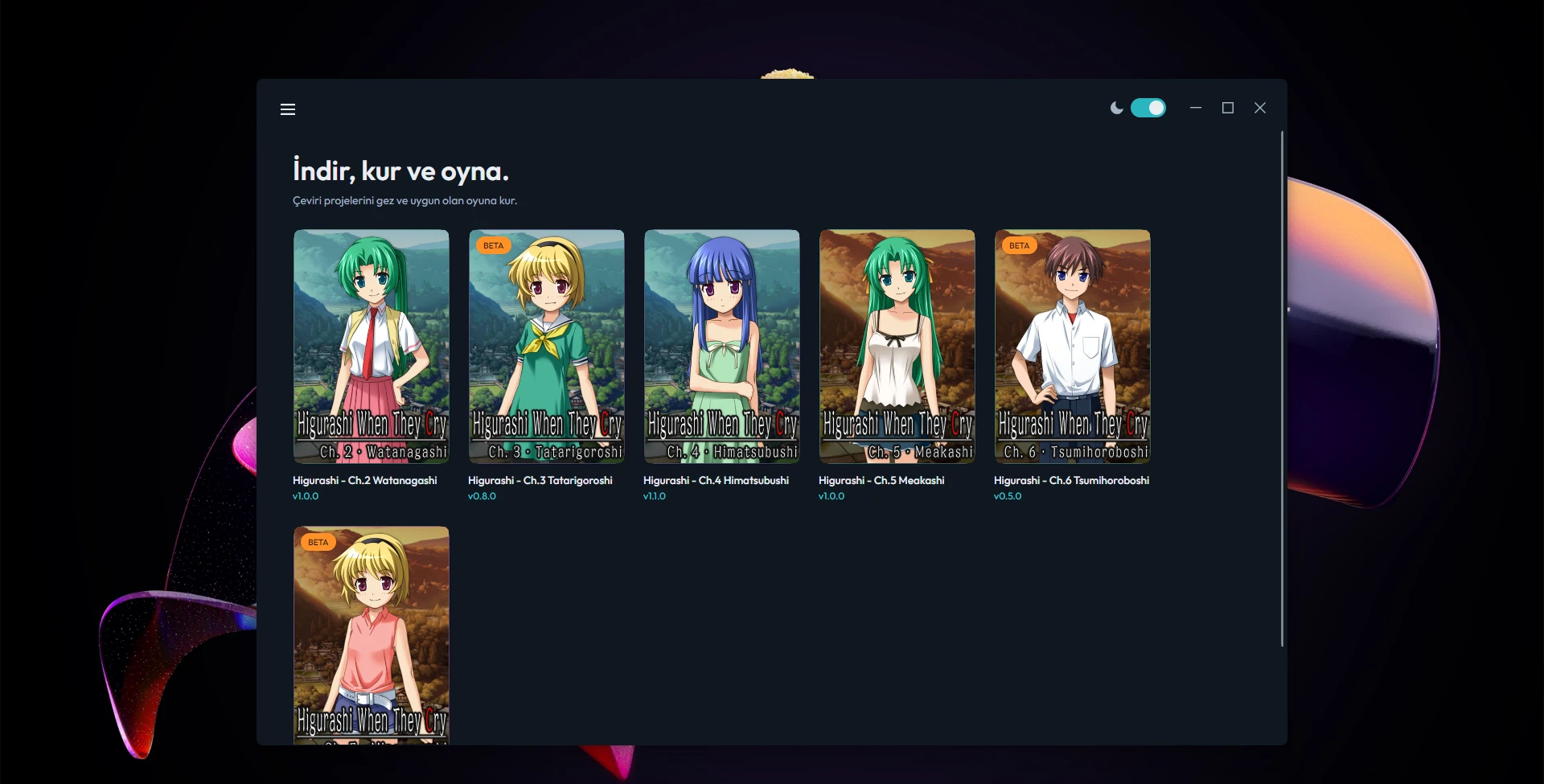Select title 'Higurashi - Ch.2 Watanagashi'

[365, 480]
